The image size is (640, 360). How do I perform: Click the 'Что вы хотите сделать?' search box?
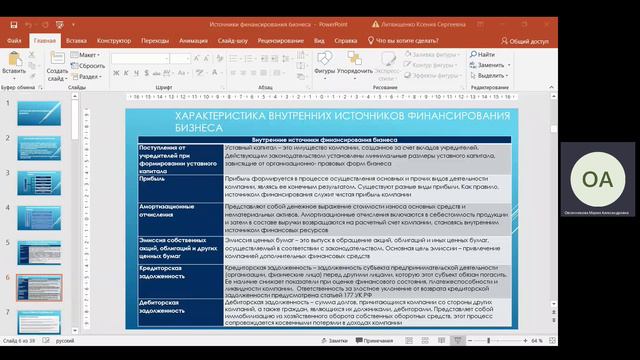(403, 41)
